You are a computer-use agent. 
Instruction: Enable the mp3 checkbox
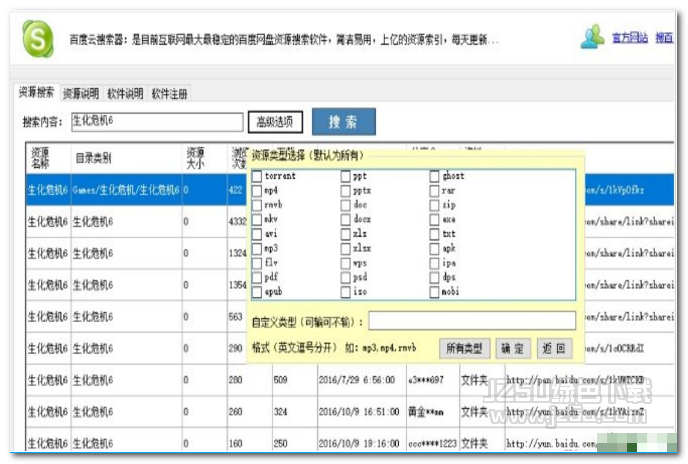click(257, 248)
